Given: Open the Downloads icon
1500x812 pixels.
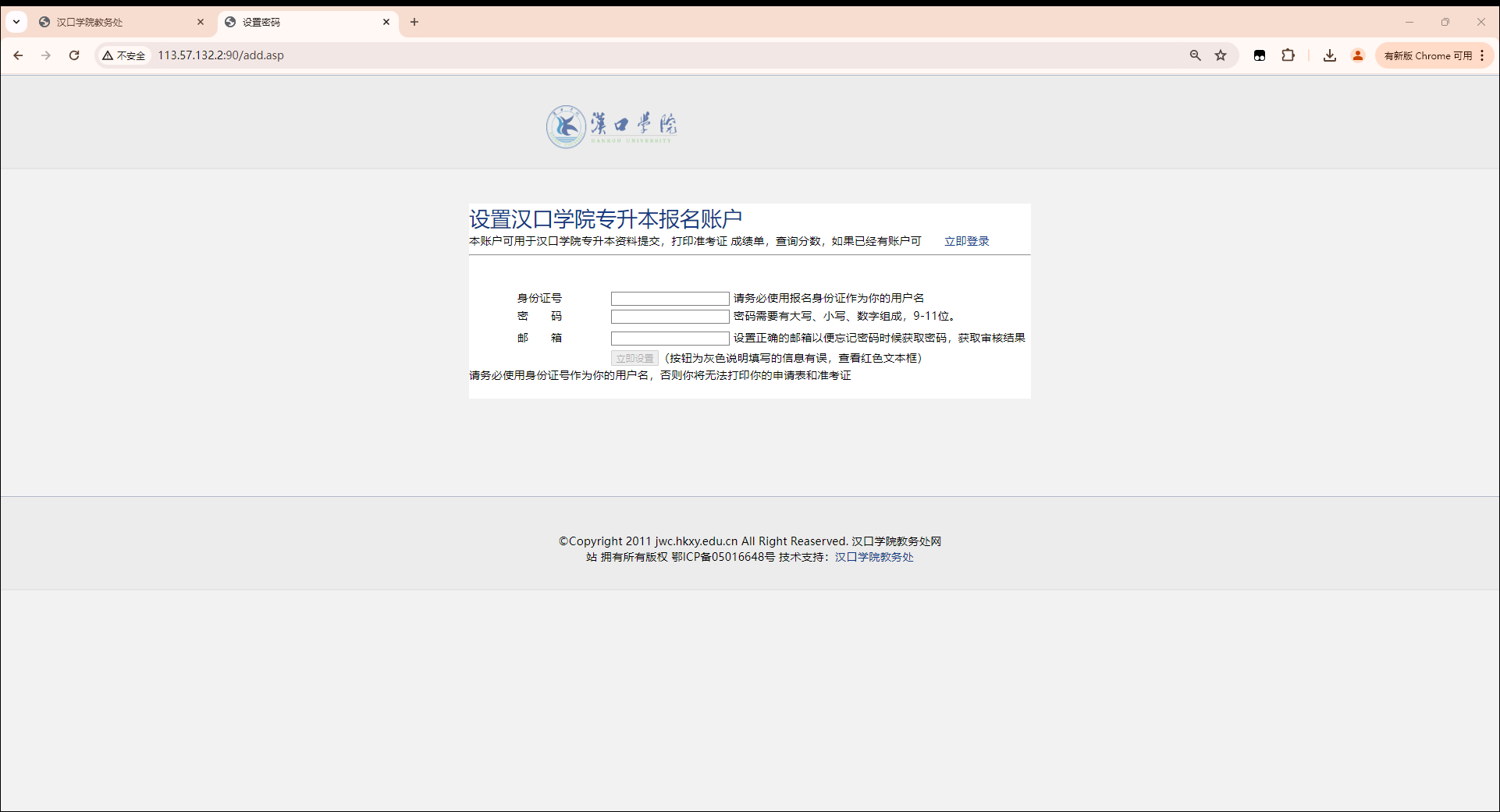Looking at the screenshot, I should tap(1330, 55).
